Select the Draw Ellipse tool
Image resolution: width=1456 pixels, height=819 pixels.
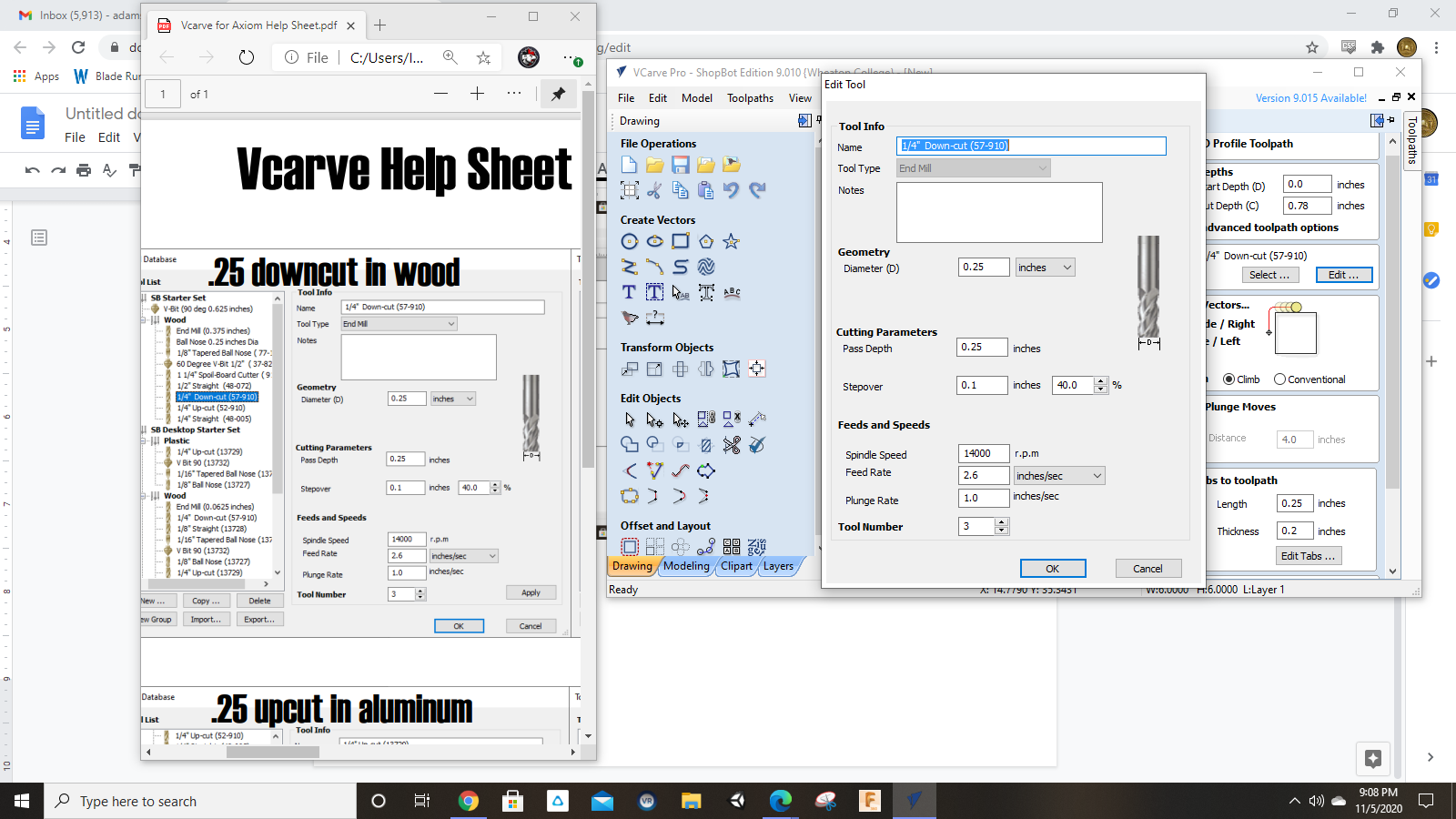tap(654, 241)
